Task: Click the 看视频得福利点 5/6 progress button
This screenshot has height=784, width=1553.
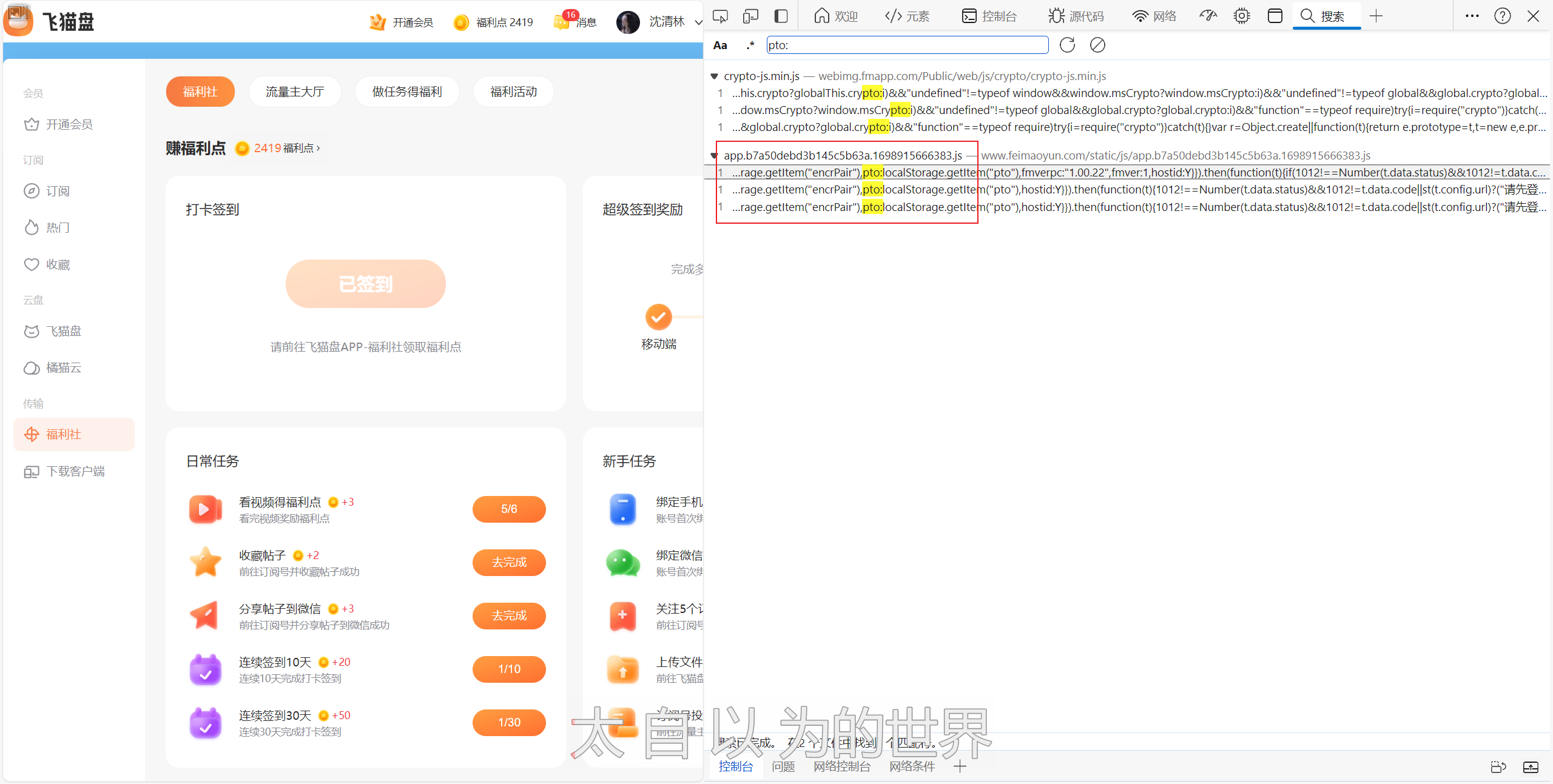Action: tap(508, 509)
